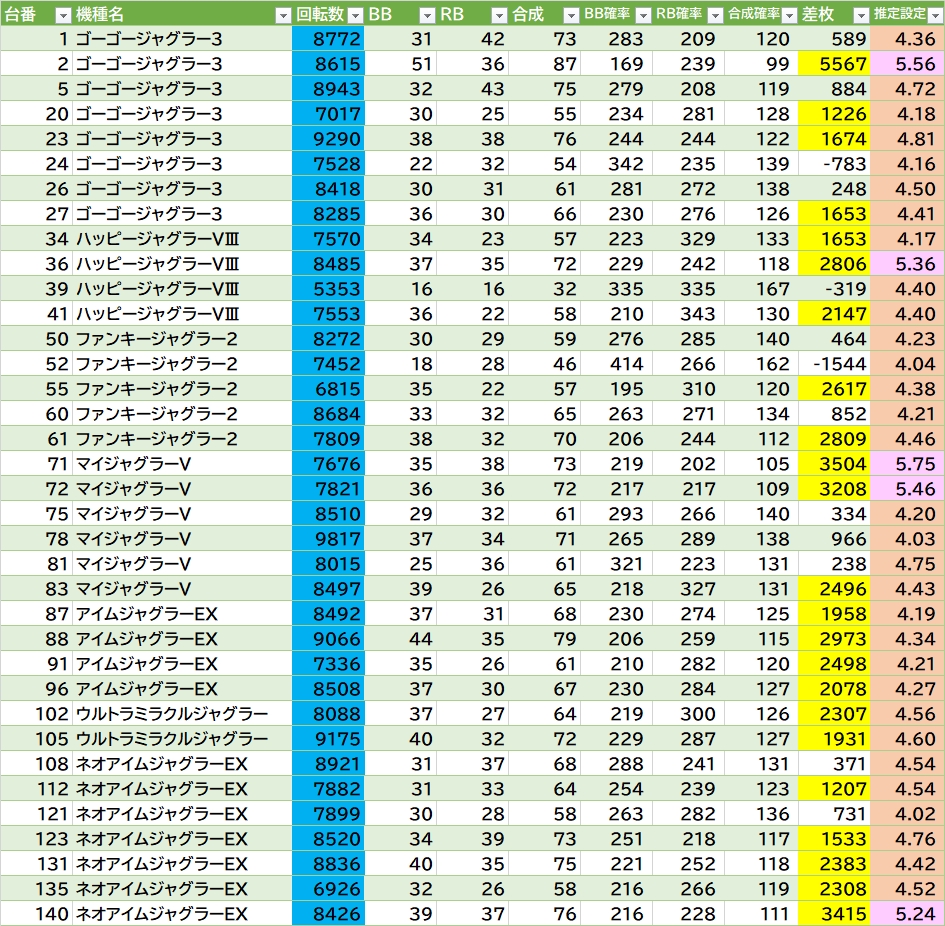Select the -1544 差枚 cell
945x926 pixels.
(835, 364)
